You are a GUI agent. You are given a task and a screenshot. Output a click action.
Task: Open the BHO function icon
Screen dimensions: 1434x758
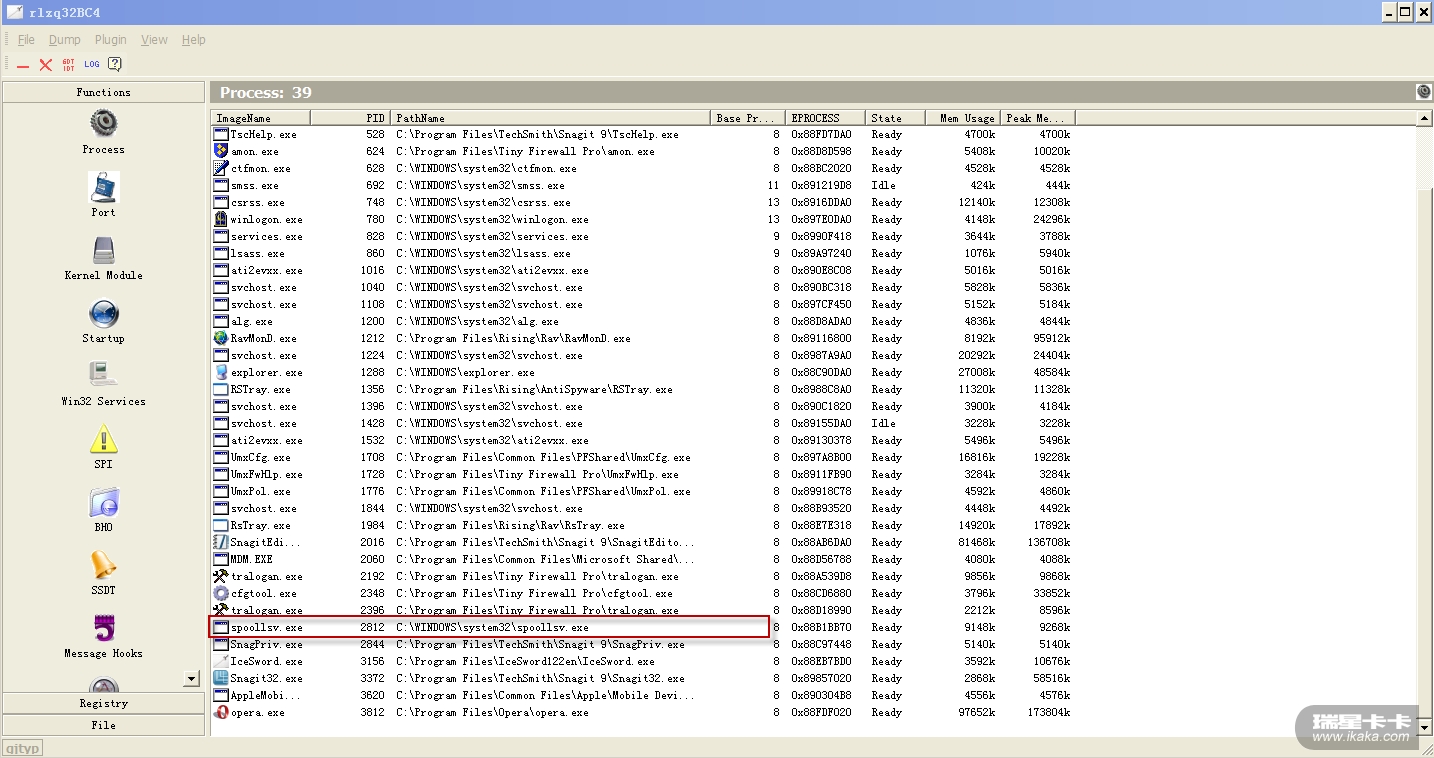pyautogui.click(x=104, y=502)
